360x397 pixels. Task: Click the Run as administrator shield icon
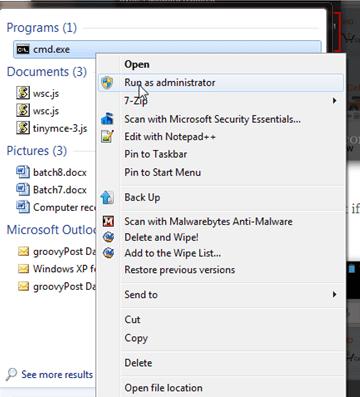pos(107,82)
